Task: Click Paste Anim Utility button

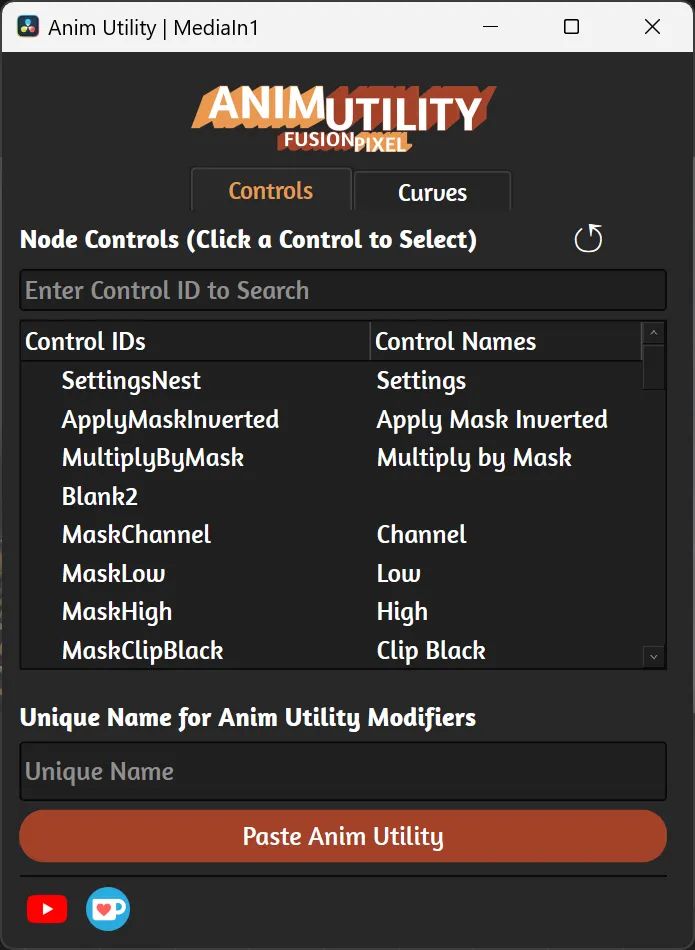Action: (x=343, y=836)
